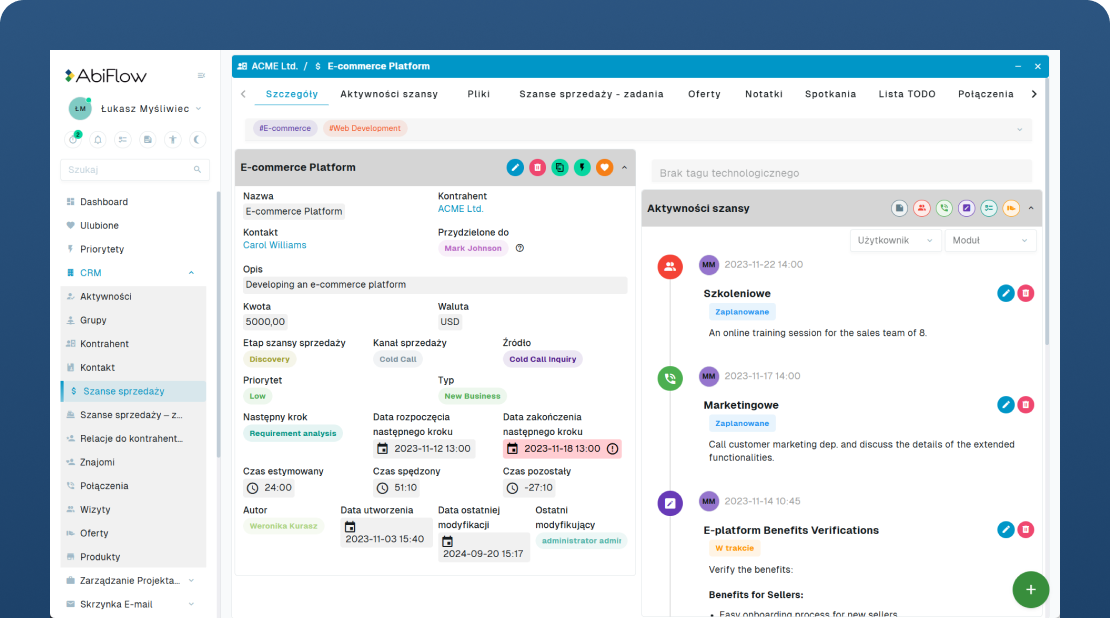The height and width of the screenshot is (618, 1110).
Task: Edit the Marketingowe activity
Action: point(1006,405)
